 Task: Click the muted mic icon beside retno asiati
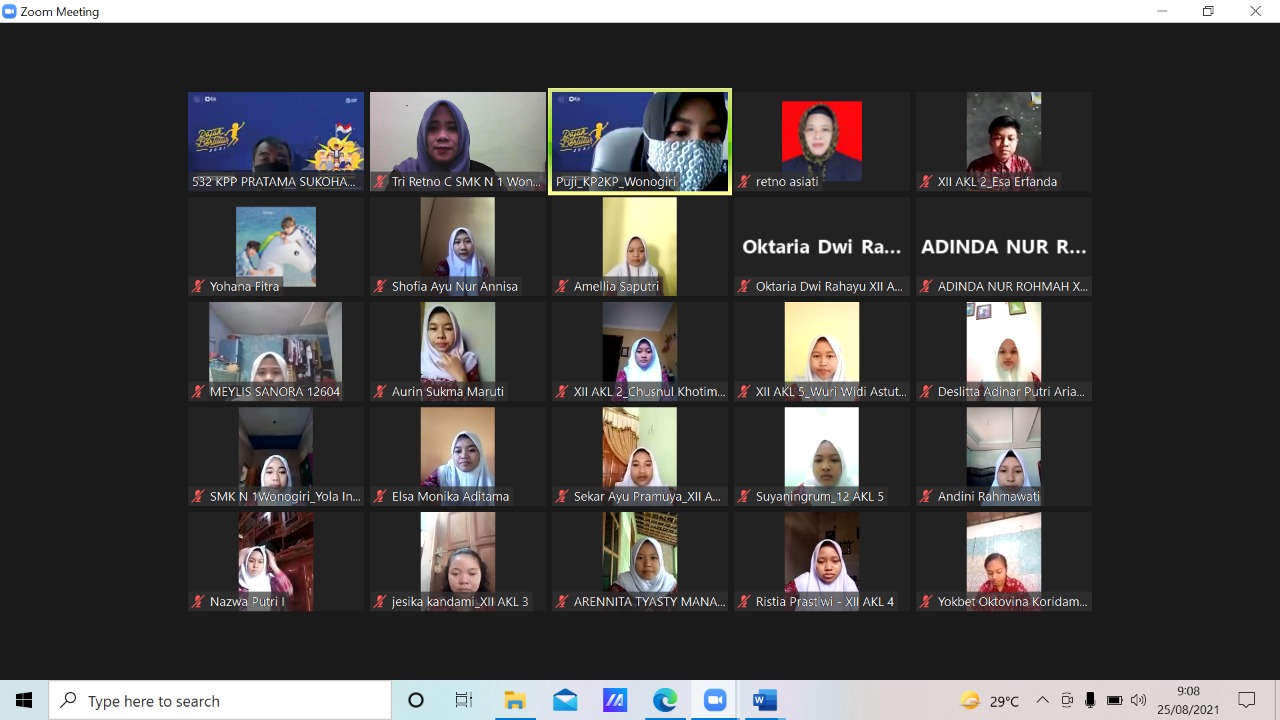coord(744,182)
